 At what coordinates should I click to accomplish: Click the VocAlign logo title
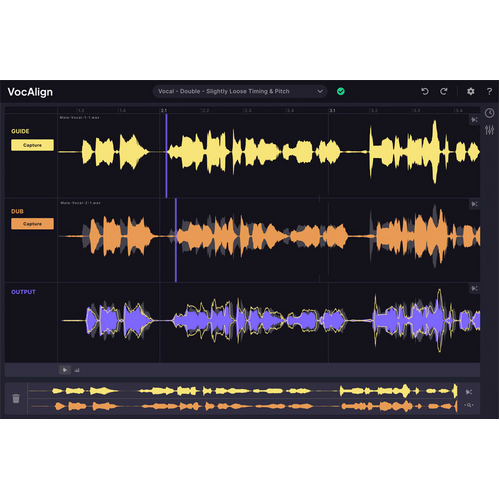click(x=30, y=92)
